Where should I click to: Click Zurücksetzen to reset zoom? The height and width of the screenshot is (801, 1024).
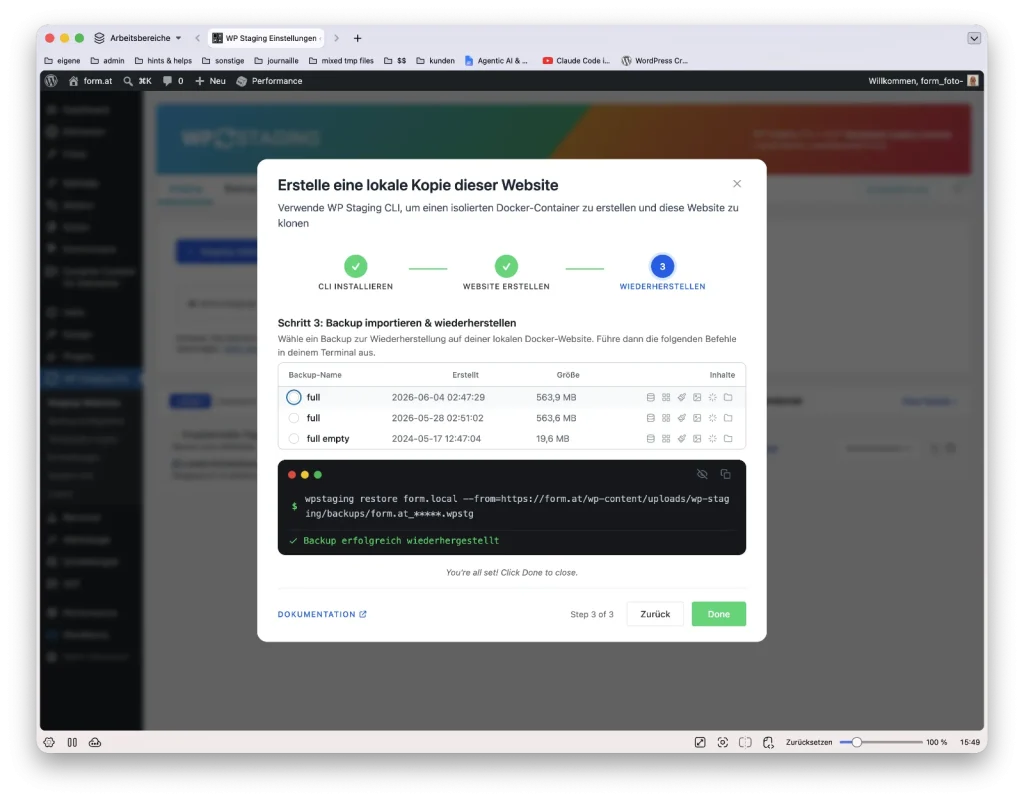[x=809, y=742]
